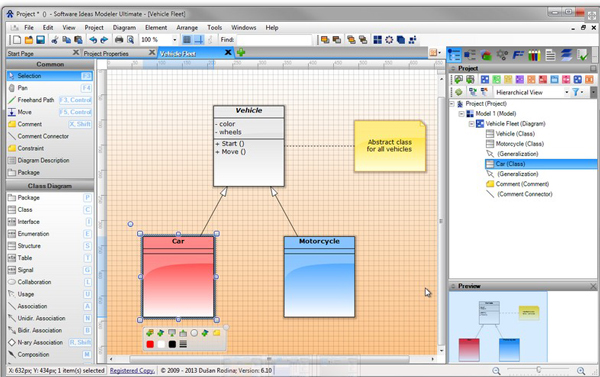This screenshot has width=600, height=377.
Task: Click the yellow note icon in Car popup toolbar
Action: [217, 333]
